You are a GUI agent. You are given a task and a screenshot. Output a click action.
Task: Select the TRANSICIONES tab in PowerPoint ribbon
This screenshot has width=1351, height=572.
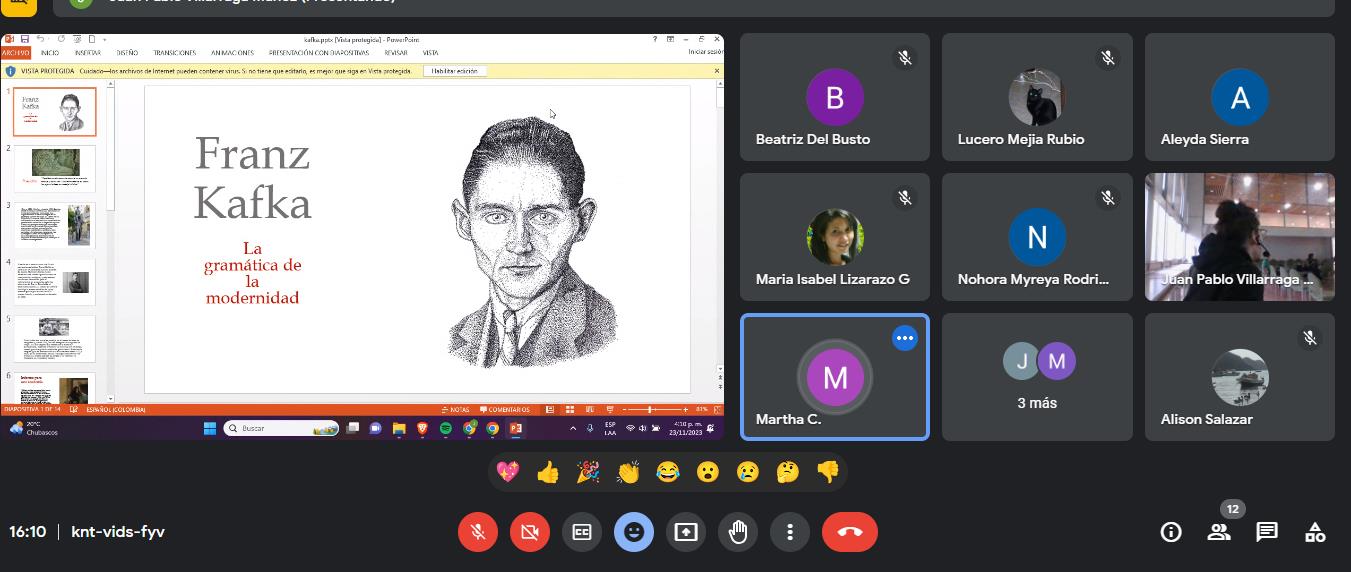(174, 53)
